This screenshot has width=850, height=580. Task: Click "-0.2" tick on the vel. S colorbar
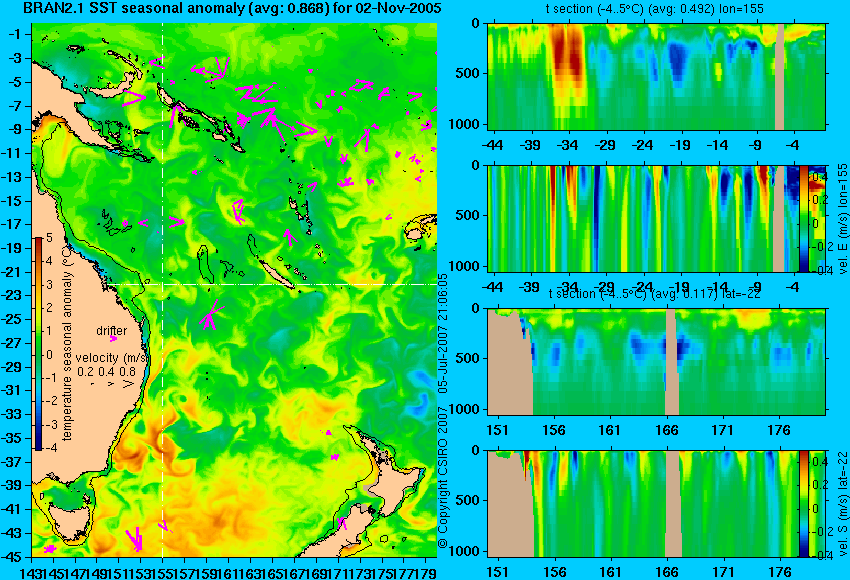click(x=819, y=532)
